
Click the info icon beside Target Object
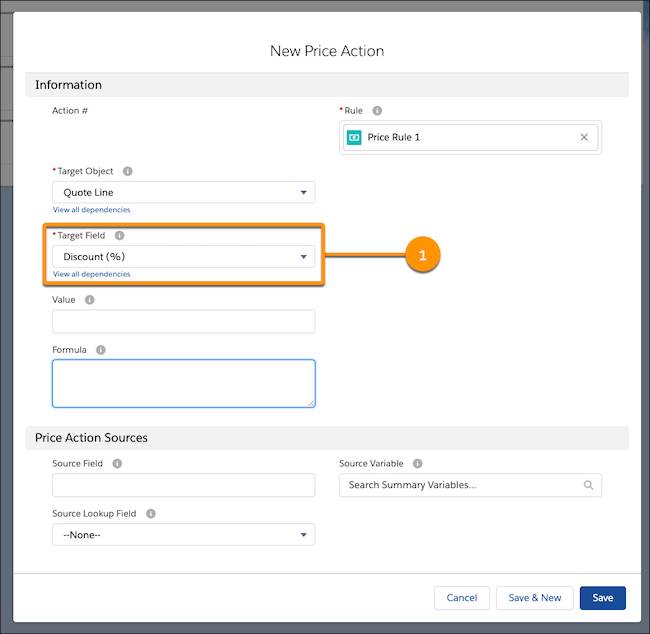pos(128,171)
